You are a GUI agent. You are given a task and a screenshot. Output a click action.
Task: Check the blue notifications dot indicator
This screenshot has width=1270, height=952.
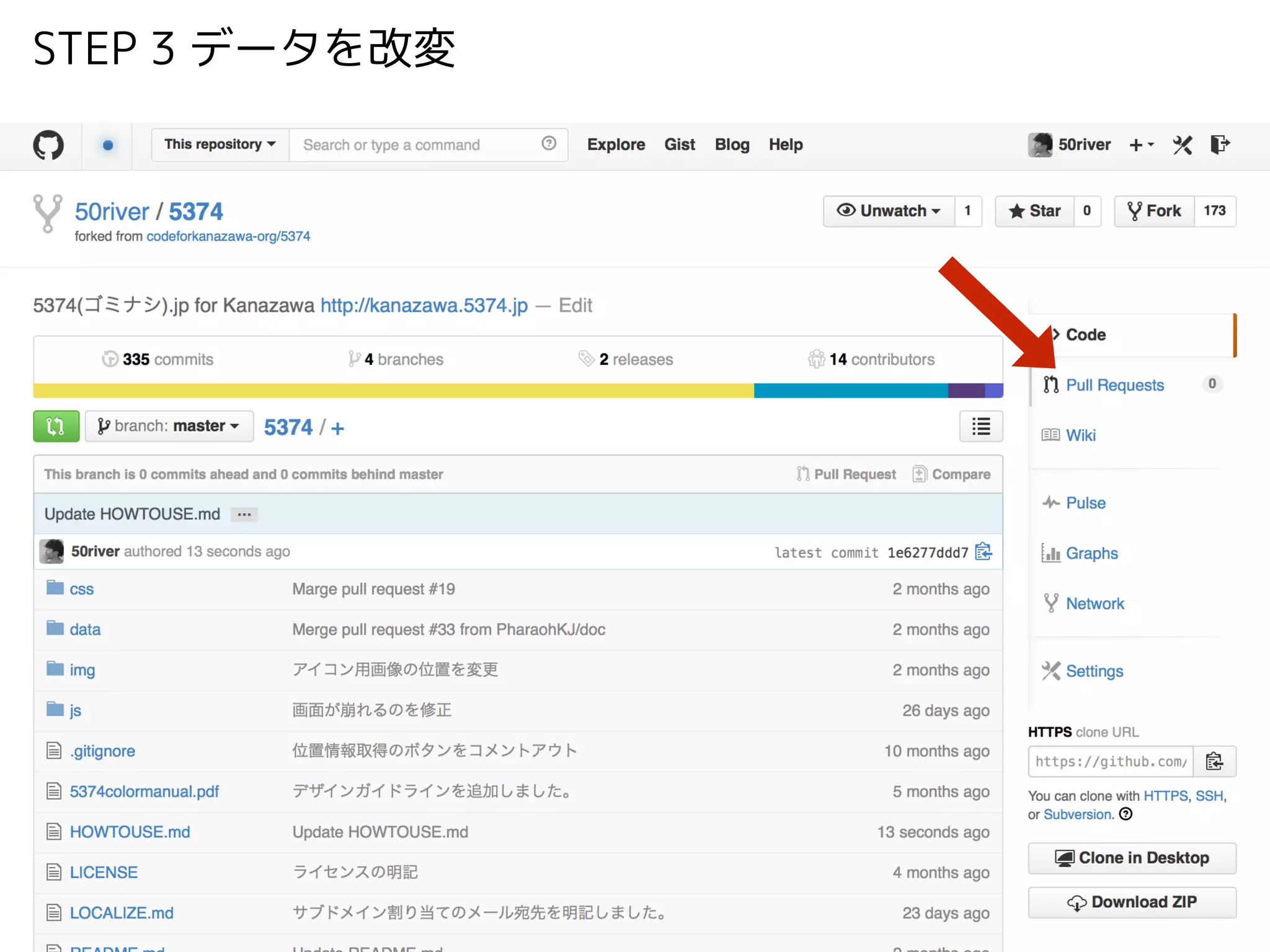pyautogui.click(x=108, y=145)
